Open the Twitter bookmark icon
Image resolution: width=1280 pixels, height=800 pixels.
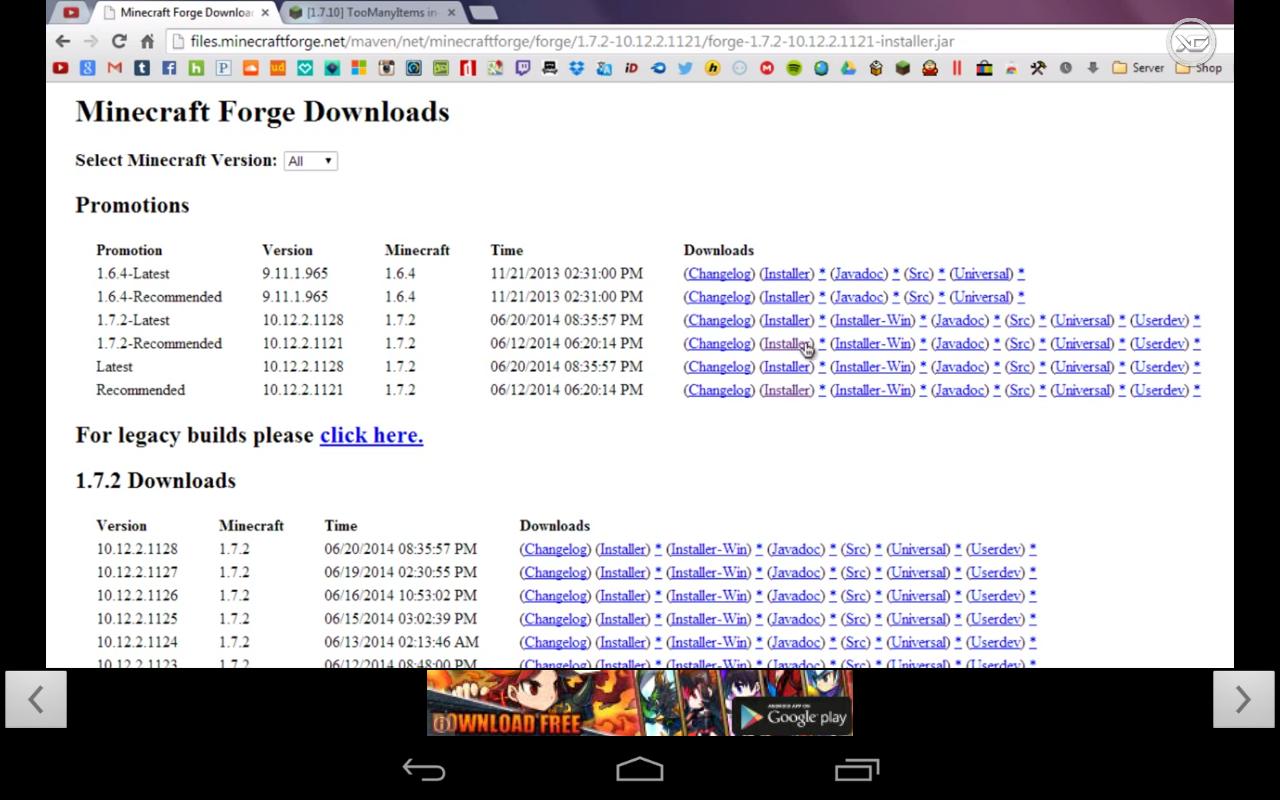[x=685, y=68]
